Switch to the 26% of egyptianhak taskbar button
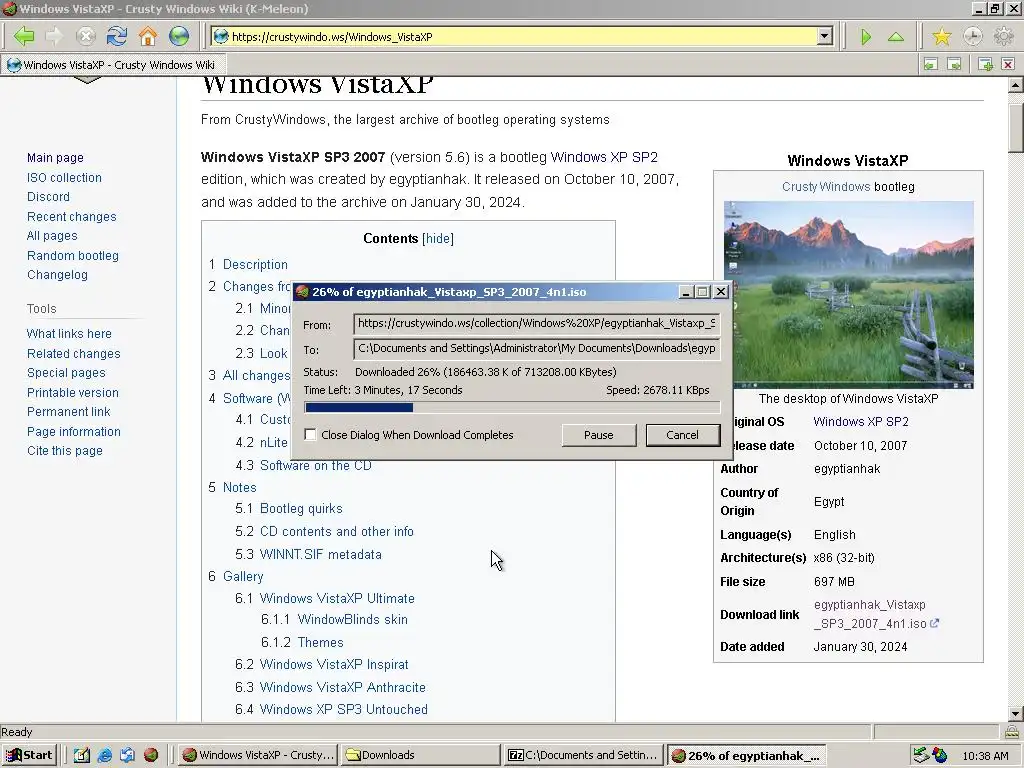The width and height of the screenshot is (1024, 768). (746, 755)
